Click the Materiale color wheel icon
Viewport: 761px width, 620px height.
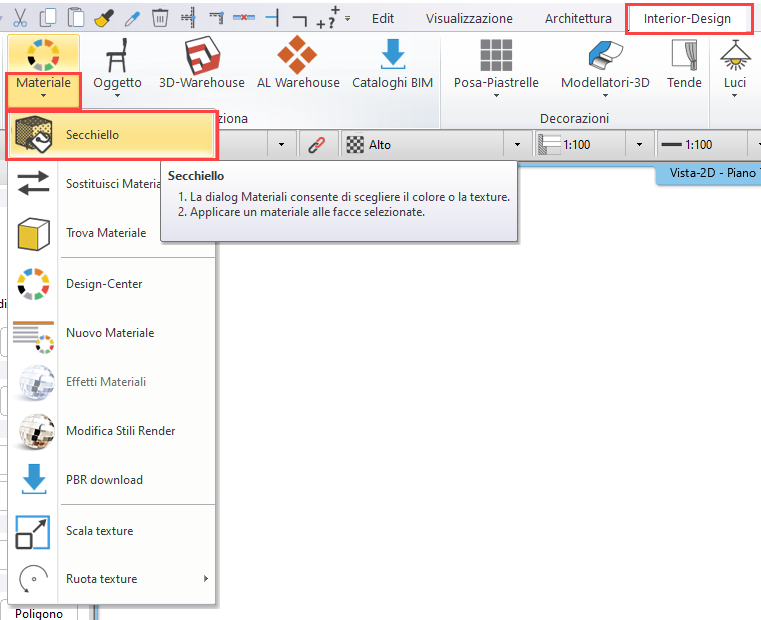coord(43,55)
